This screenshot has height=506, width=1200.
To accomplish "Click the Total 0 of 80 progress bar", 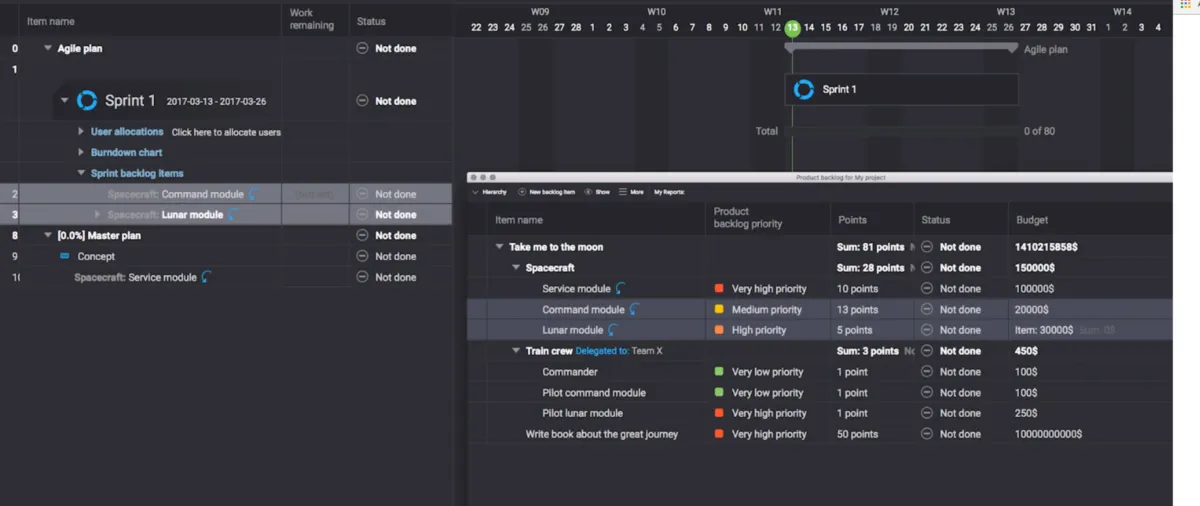I will [x=901, y=131].
